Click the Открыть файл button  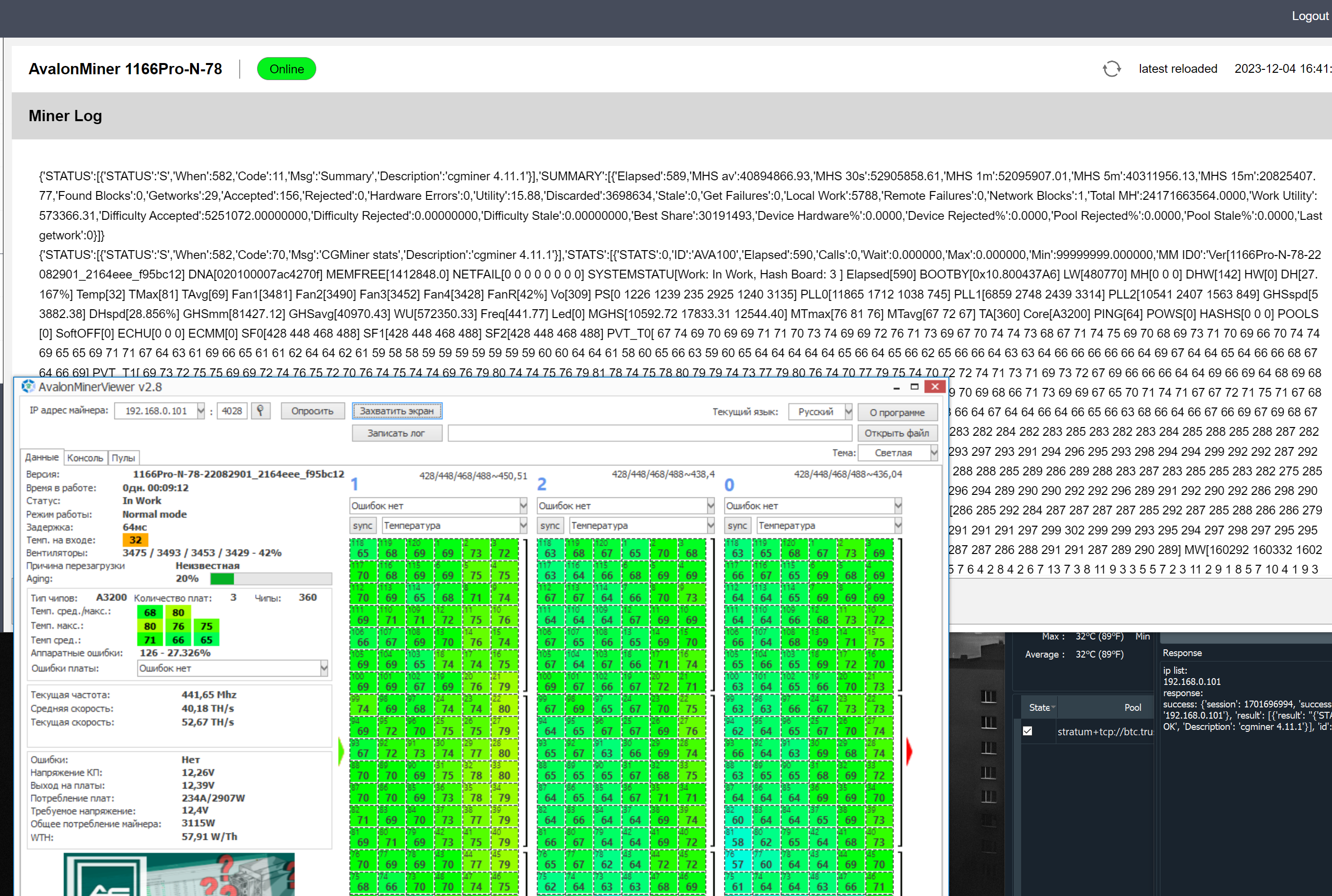coord(897,433)
